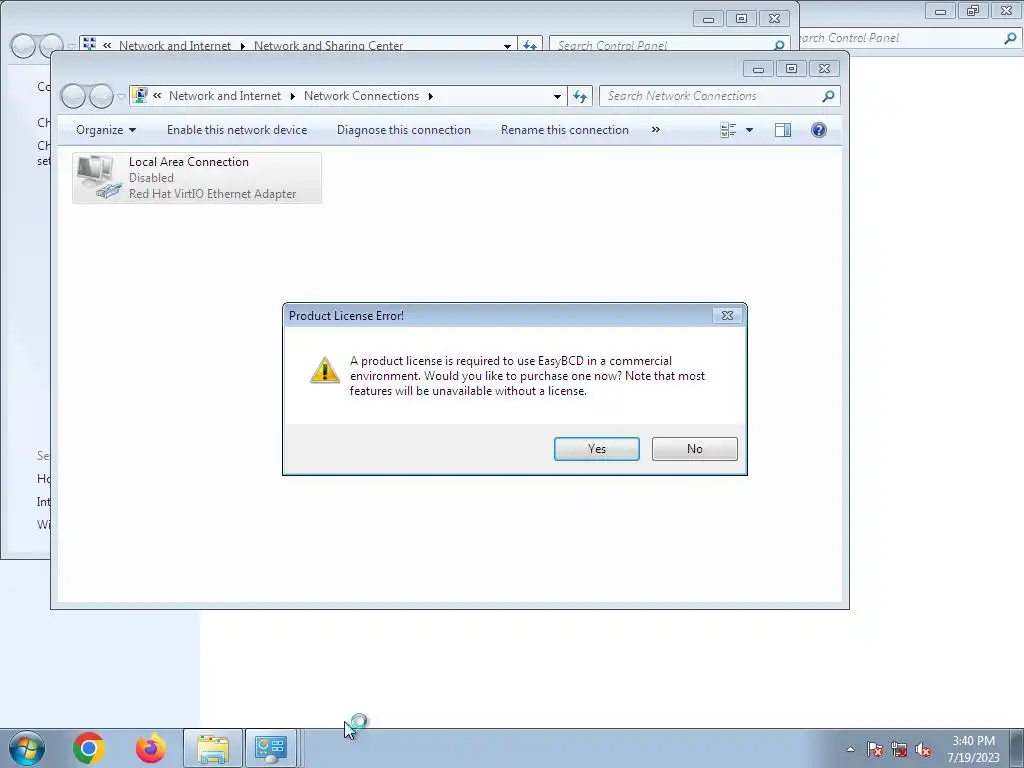Go forward in Network Connections window
1024x768 pixels.
pos(101,97)
